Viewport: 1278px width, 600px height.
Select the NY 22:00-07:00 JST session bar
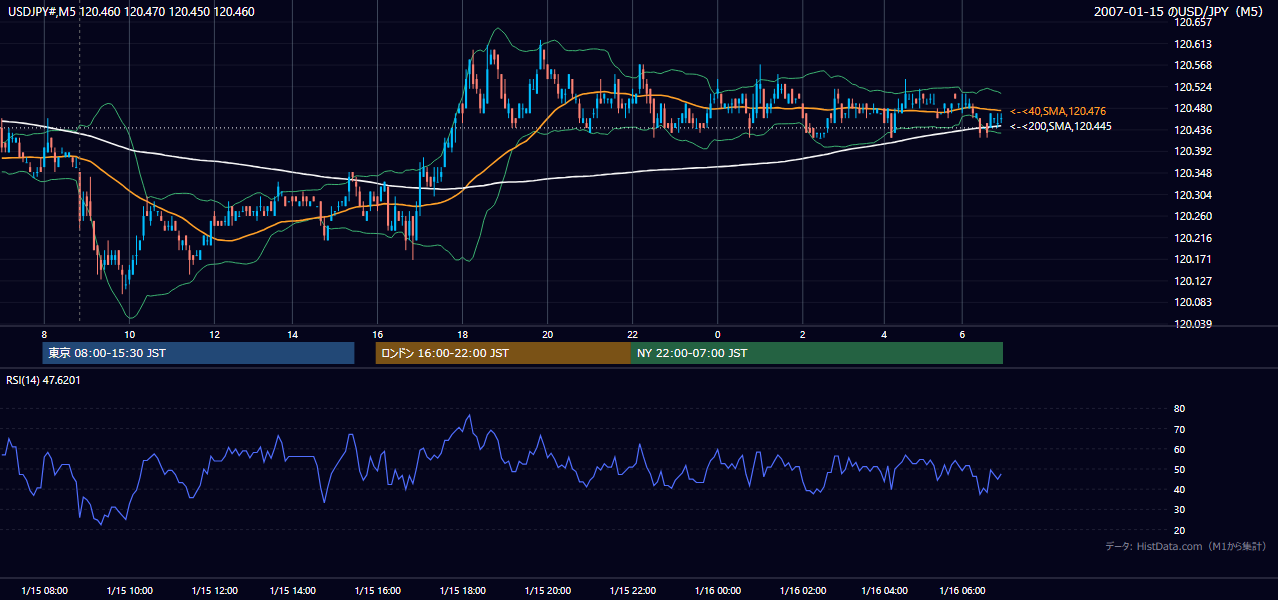(817, 353)
